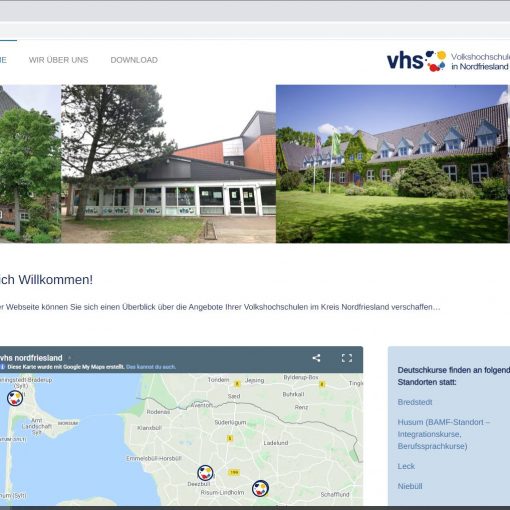This screenshot has height=510, width=510.
Task: Click the vhs building photo with pine tree
Action: click(168, 164)
